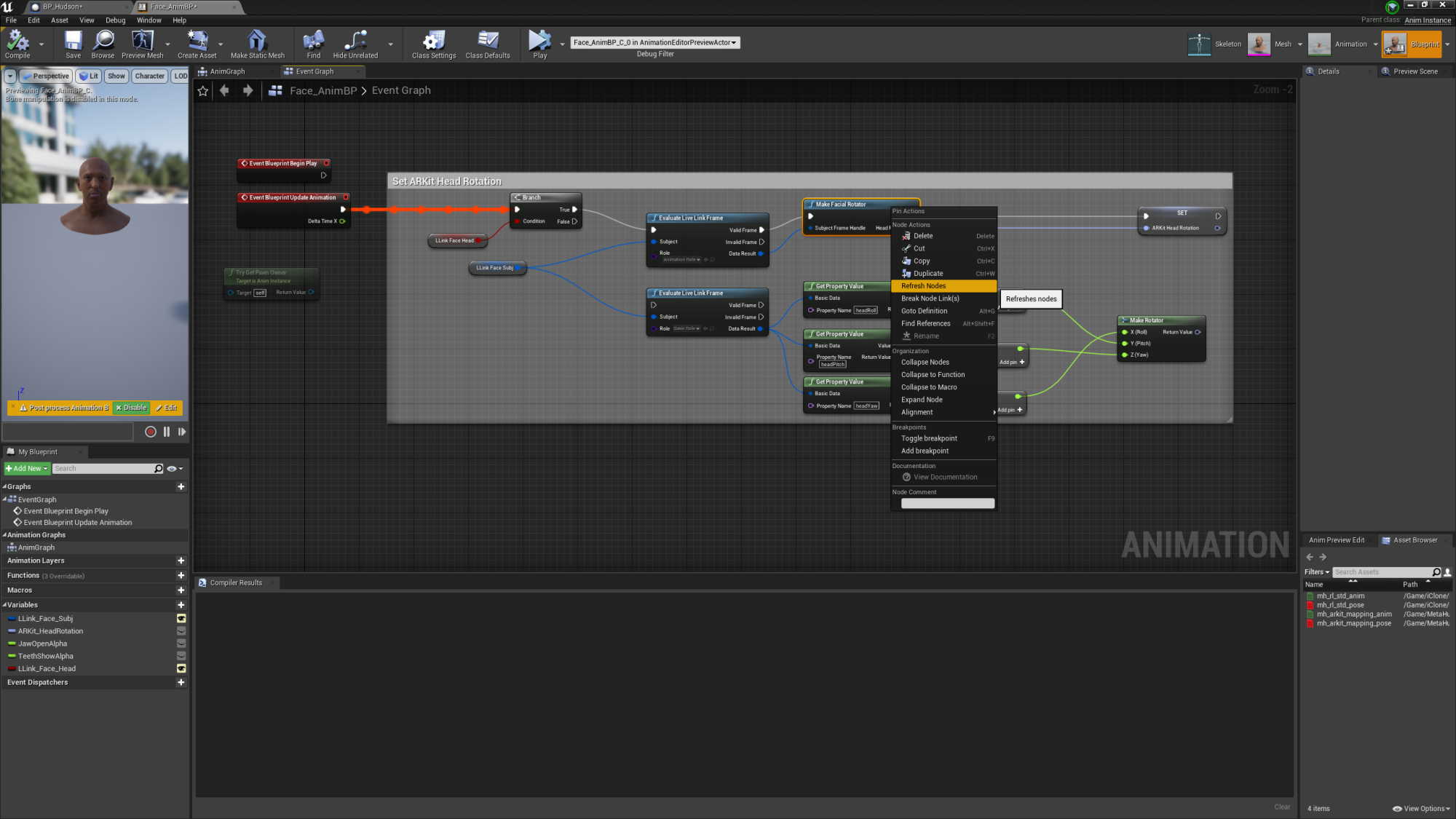Click the record button under viewport
The width and height of the screenshot is (1456, 819).
click(151, 432)
